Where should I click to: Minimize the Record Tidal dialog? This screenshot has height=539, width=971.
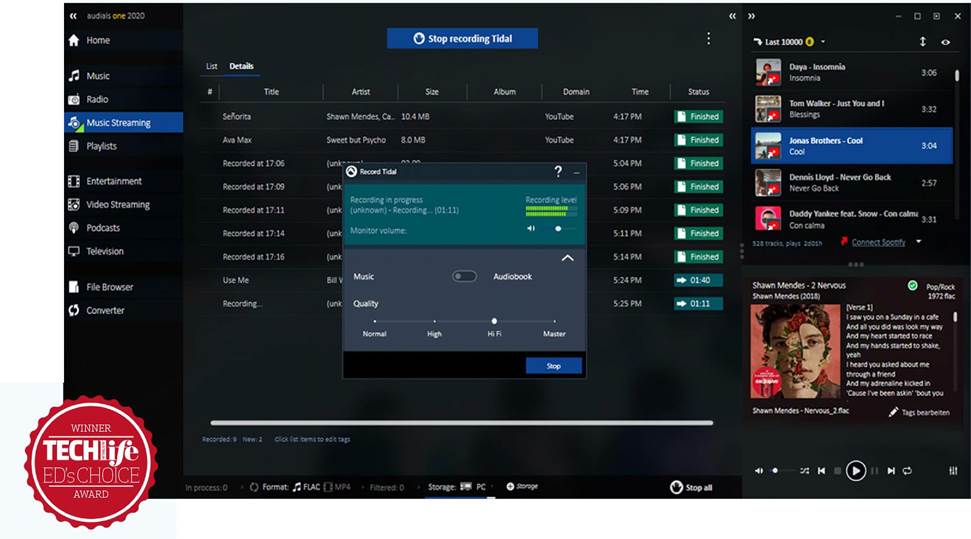[577, 172]
